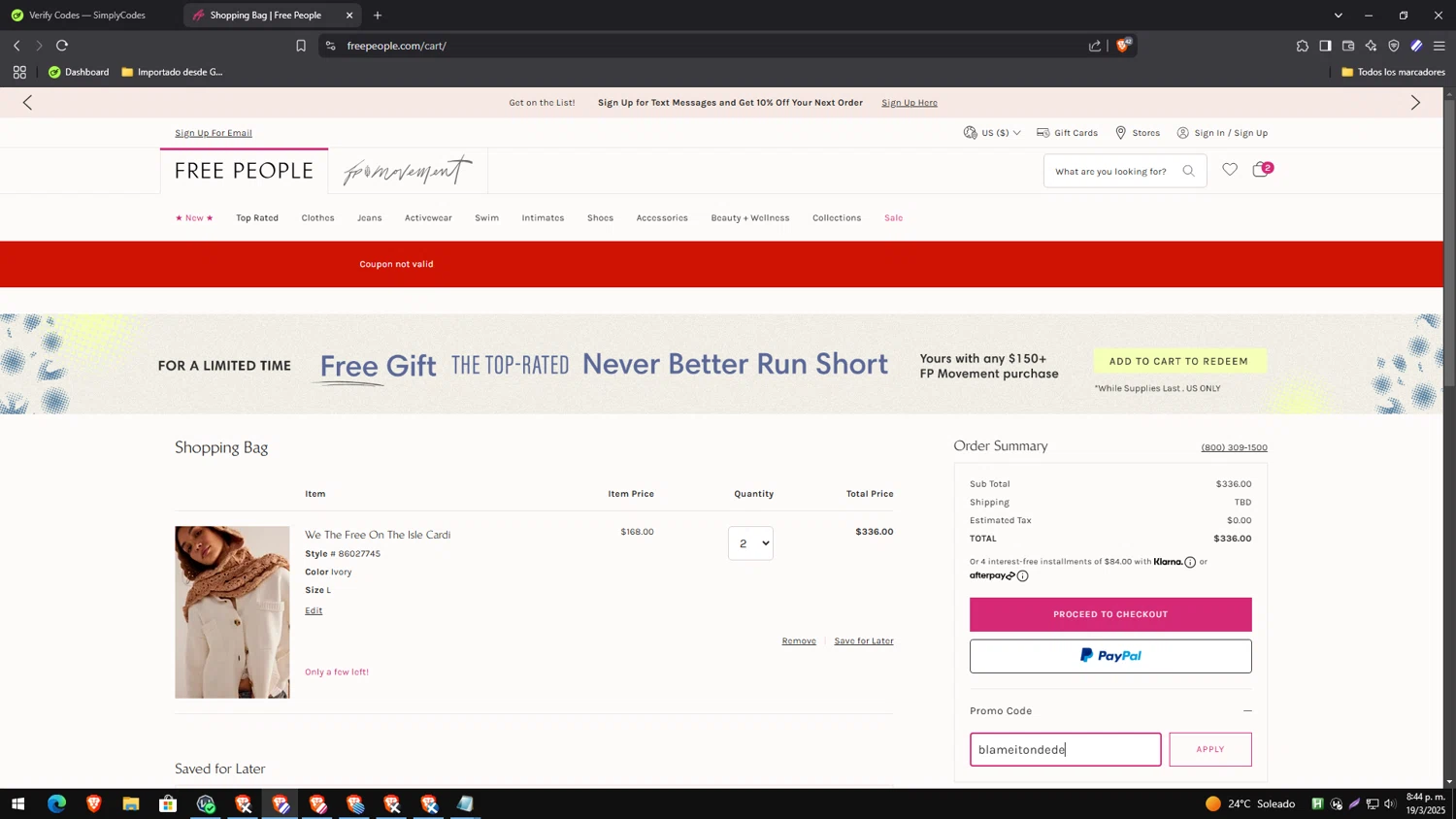Click the Afterpay info icon
The image size is (1456, 819).
[x=1022, y=575]
